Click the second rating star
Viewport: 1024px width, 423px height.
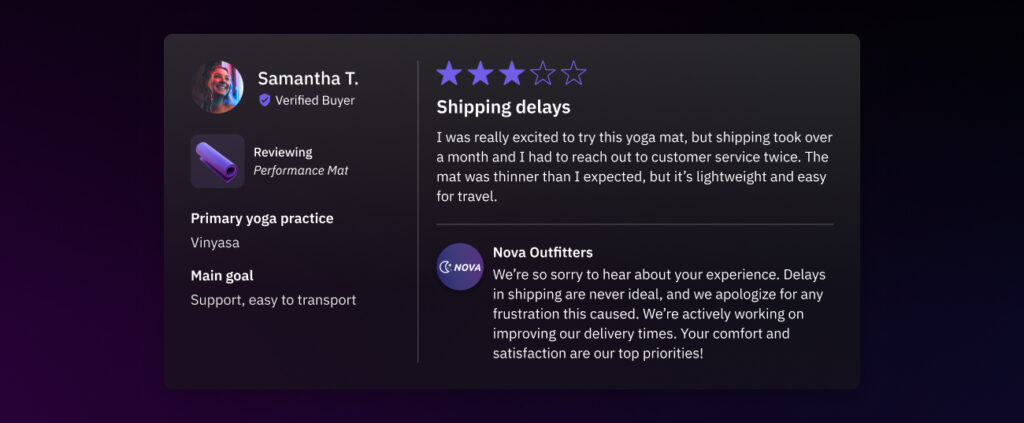pos(481,73)
